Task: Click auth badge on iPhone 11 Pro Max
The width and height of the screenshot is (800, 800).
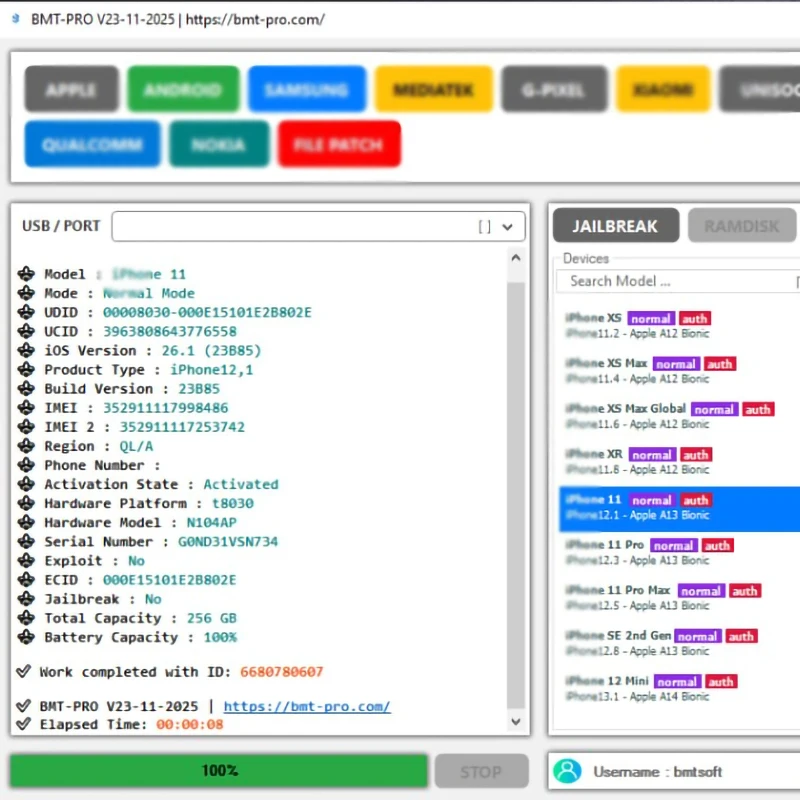Action: (745, 591)
